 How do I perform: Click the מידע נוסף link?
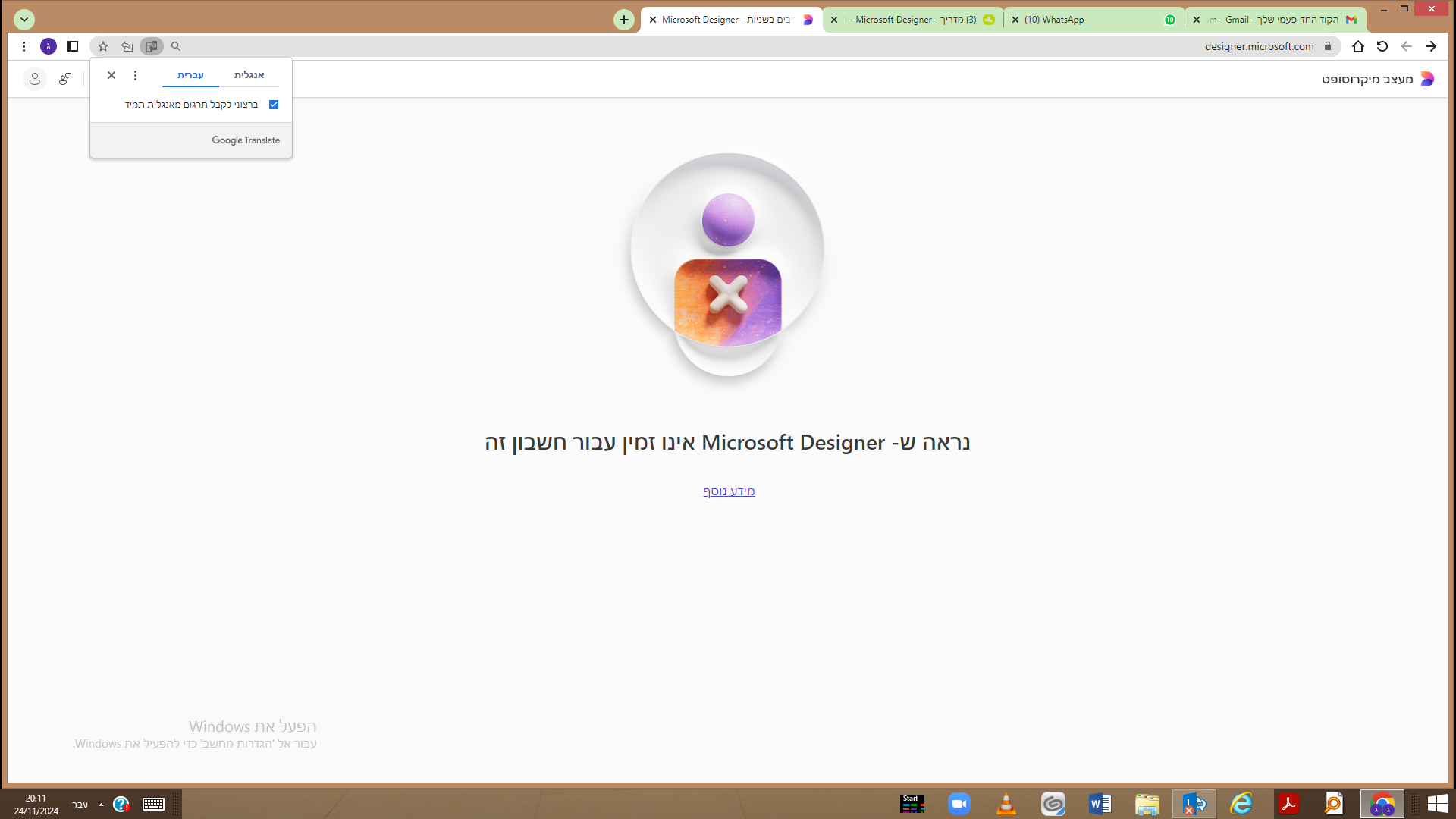tap(728, 491)
